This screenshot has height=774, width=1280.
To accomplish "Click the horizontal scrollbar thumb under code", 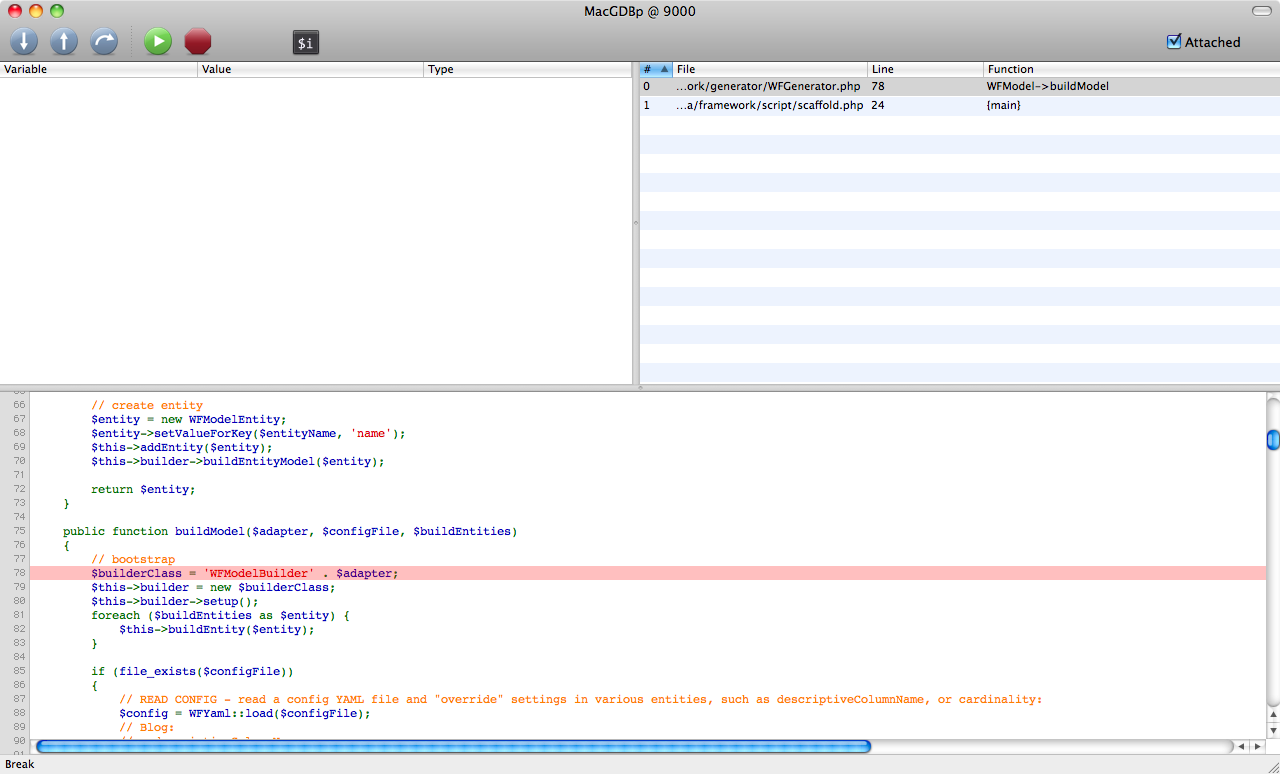I will pos(453,746).
